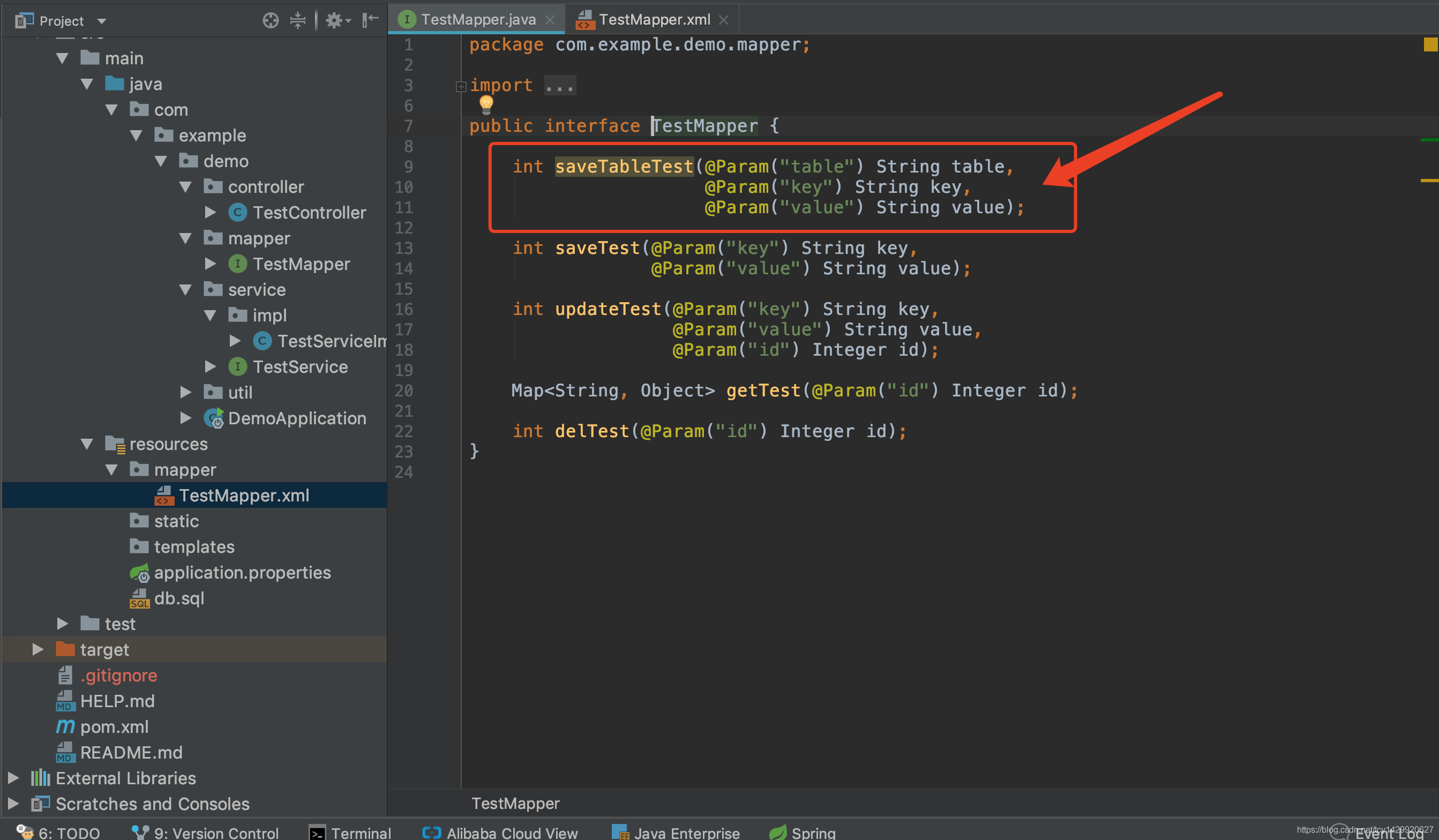Screen dimensions: 1439x840
Task: Collapse the example package
Action: (x=136, y=136)
